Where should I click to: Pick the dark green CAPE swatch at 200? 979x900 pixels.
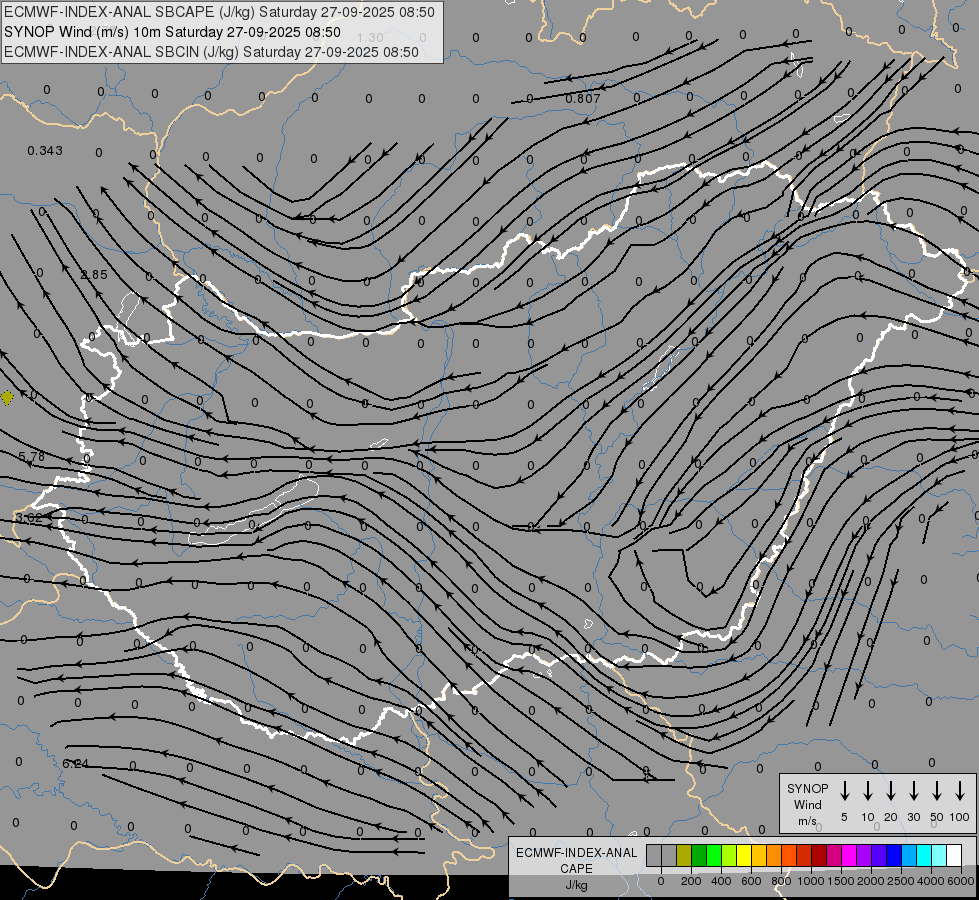tap(699, 855)
